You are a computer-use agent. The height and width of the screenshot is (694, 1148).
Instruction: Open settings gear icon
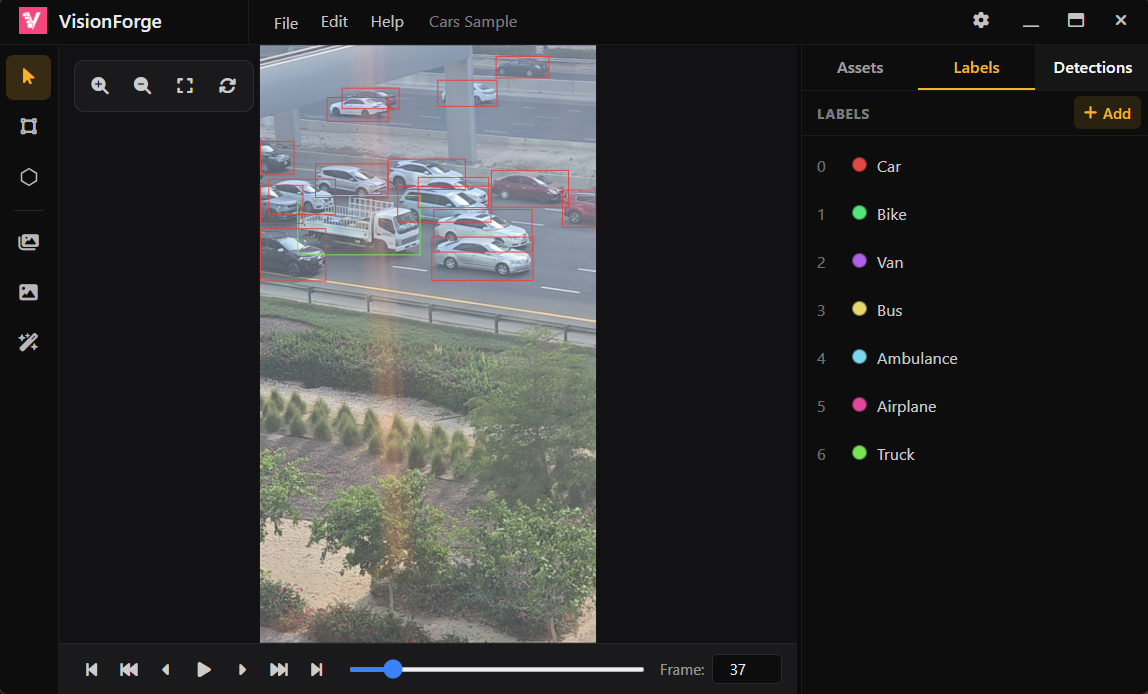(981, 20)
